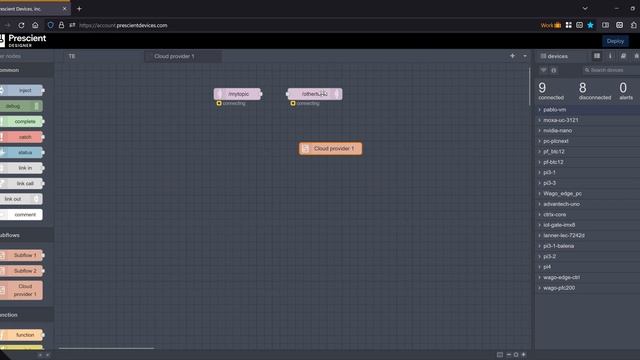Click the comment palette node
Screen dimensions: 640x360
pyautogui.click(x=21, y=215)
